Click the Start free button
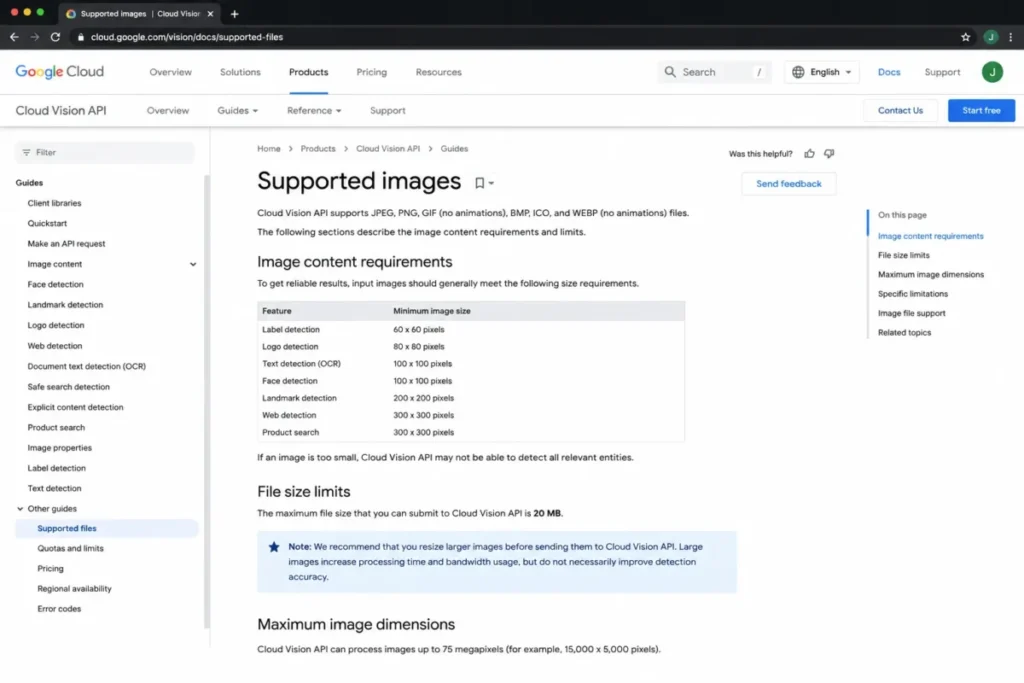The width and height of the screenshot is (1024, 683). [981, 110]
